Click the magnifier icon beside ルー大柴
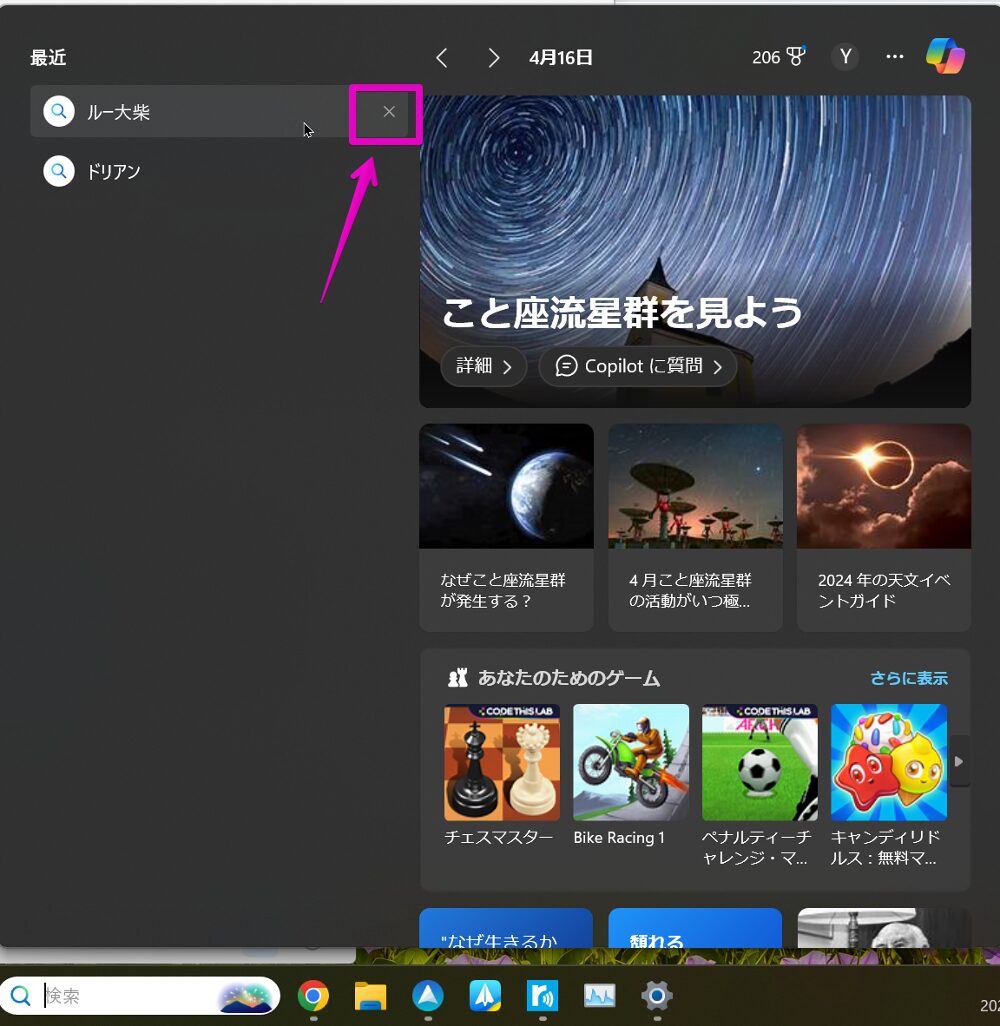 point(59,111)
